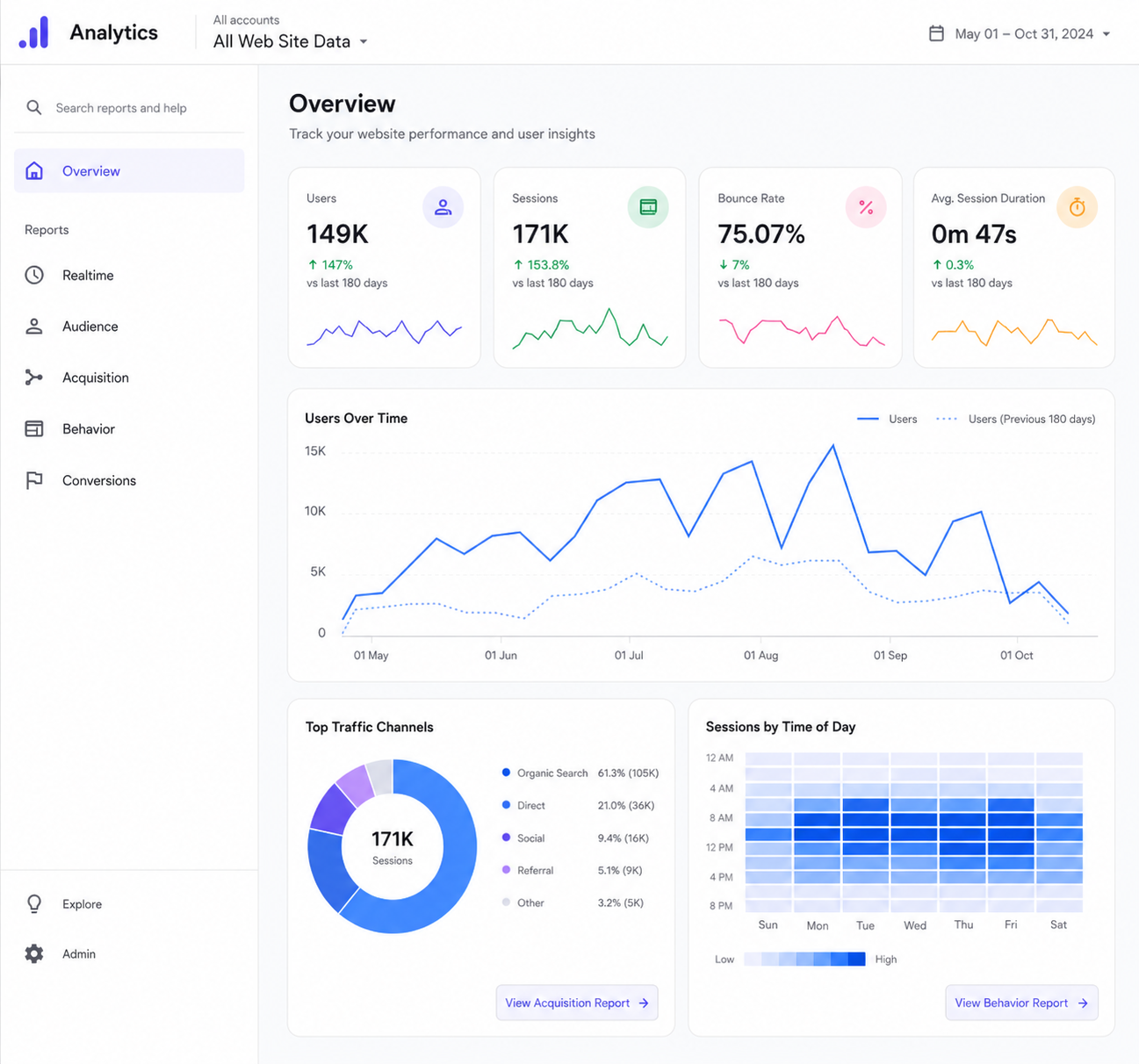Click the session duration stopwatch icon
1139x1064 pixels.
point(1078,207)
